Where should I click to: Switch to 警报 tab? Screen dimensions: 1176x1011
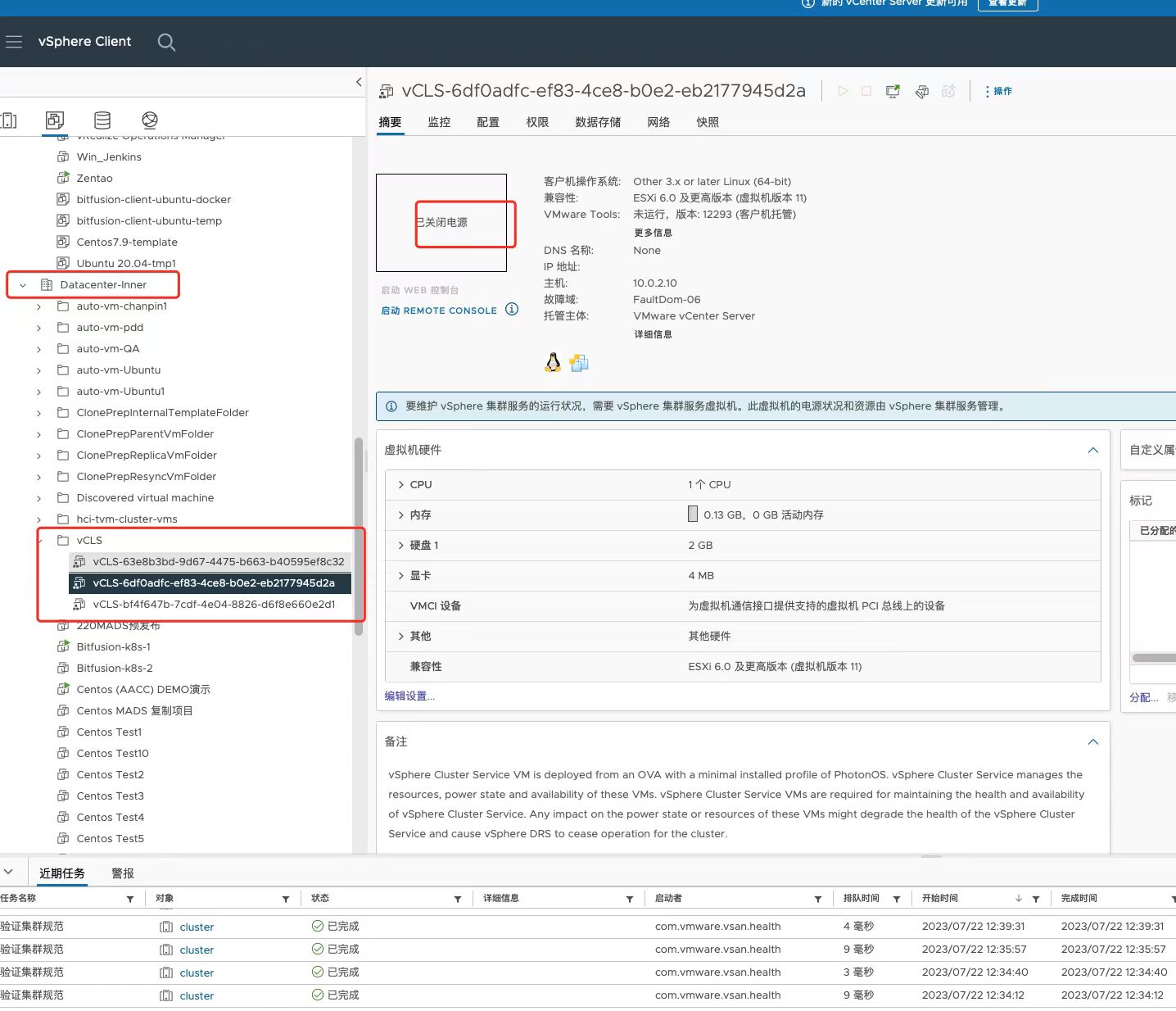point(123,873)
